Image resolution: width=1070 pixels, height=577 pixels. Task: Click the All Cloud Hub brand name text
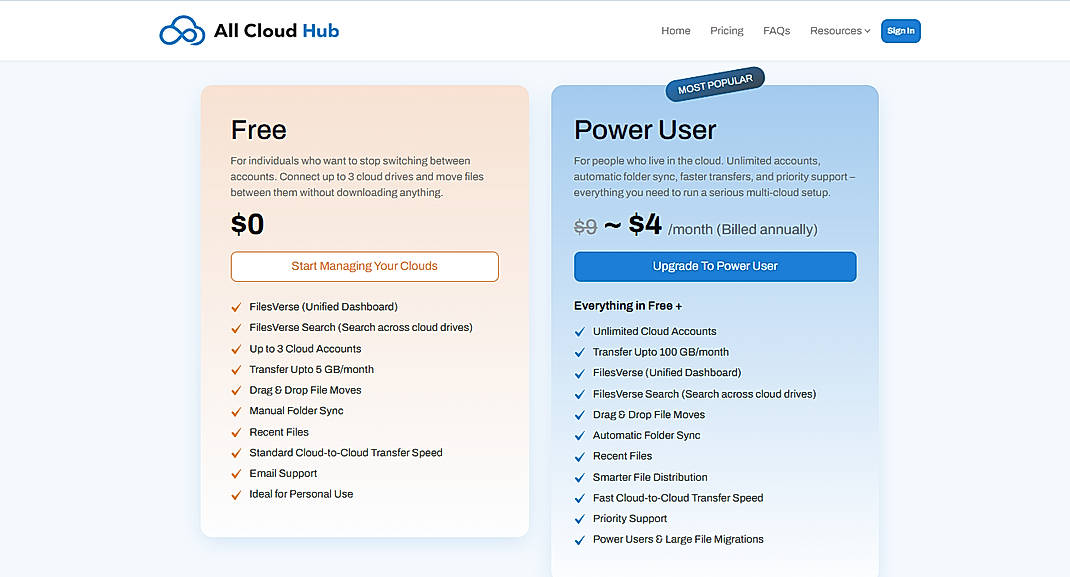(x=276, y=31)
